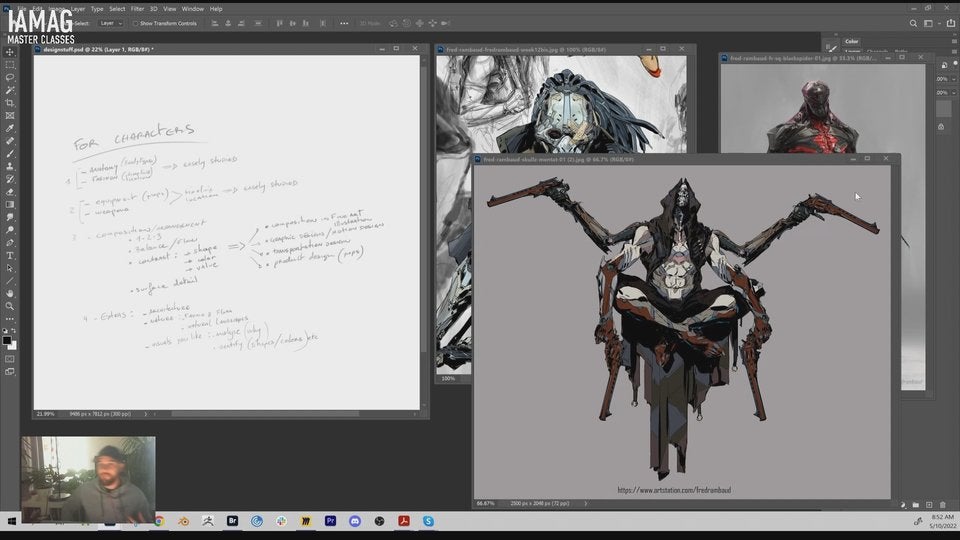
Task: Select the Line tool
Action: (x=10, y=281)
